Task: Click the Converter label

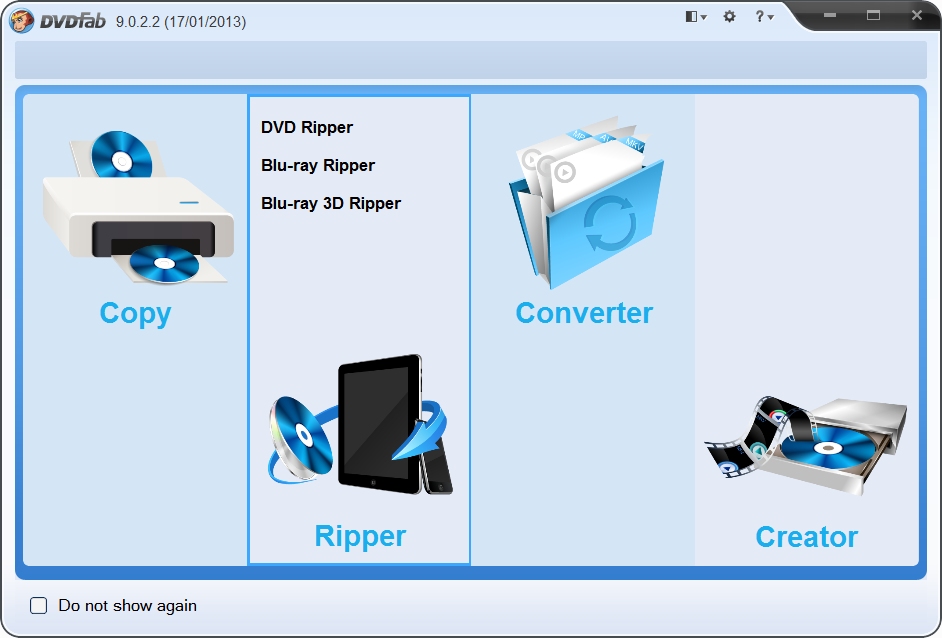Action: click(x=584, y=313)
